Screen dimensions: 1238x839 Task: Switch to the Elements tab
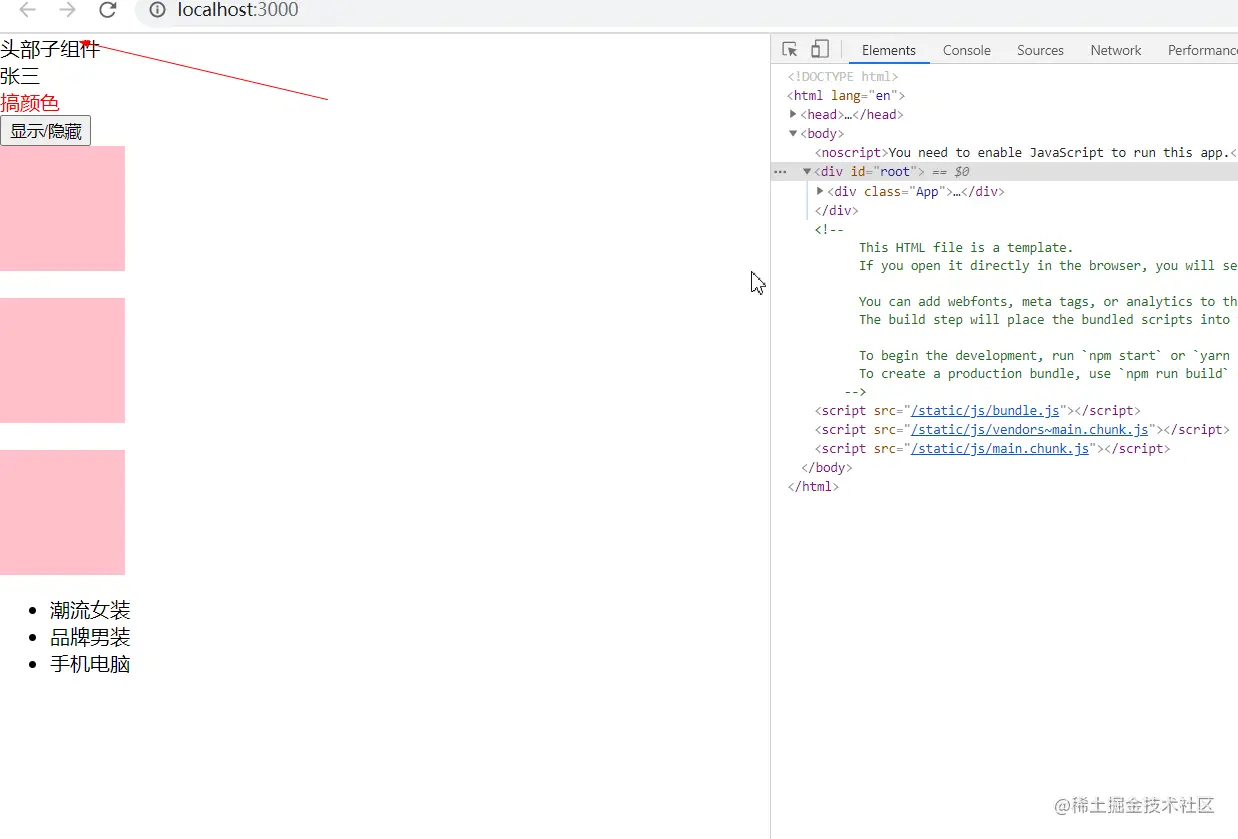(x=889, y=50)
